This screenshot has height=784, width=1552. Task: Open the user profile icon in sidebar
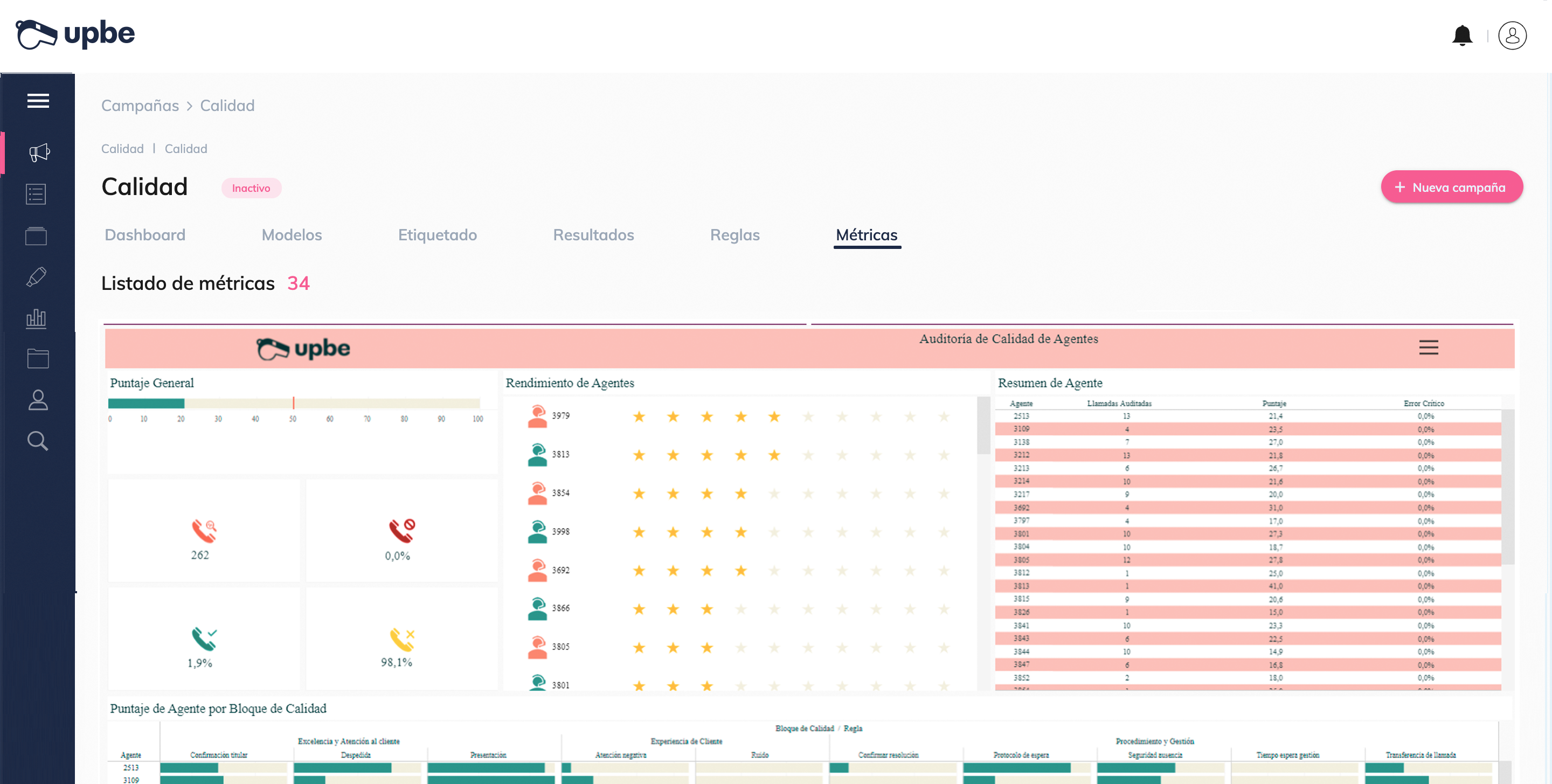(37, 399)
